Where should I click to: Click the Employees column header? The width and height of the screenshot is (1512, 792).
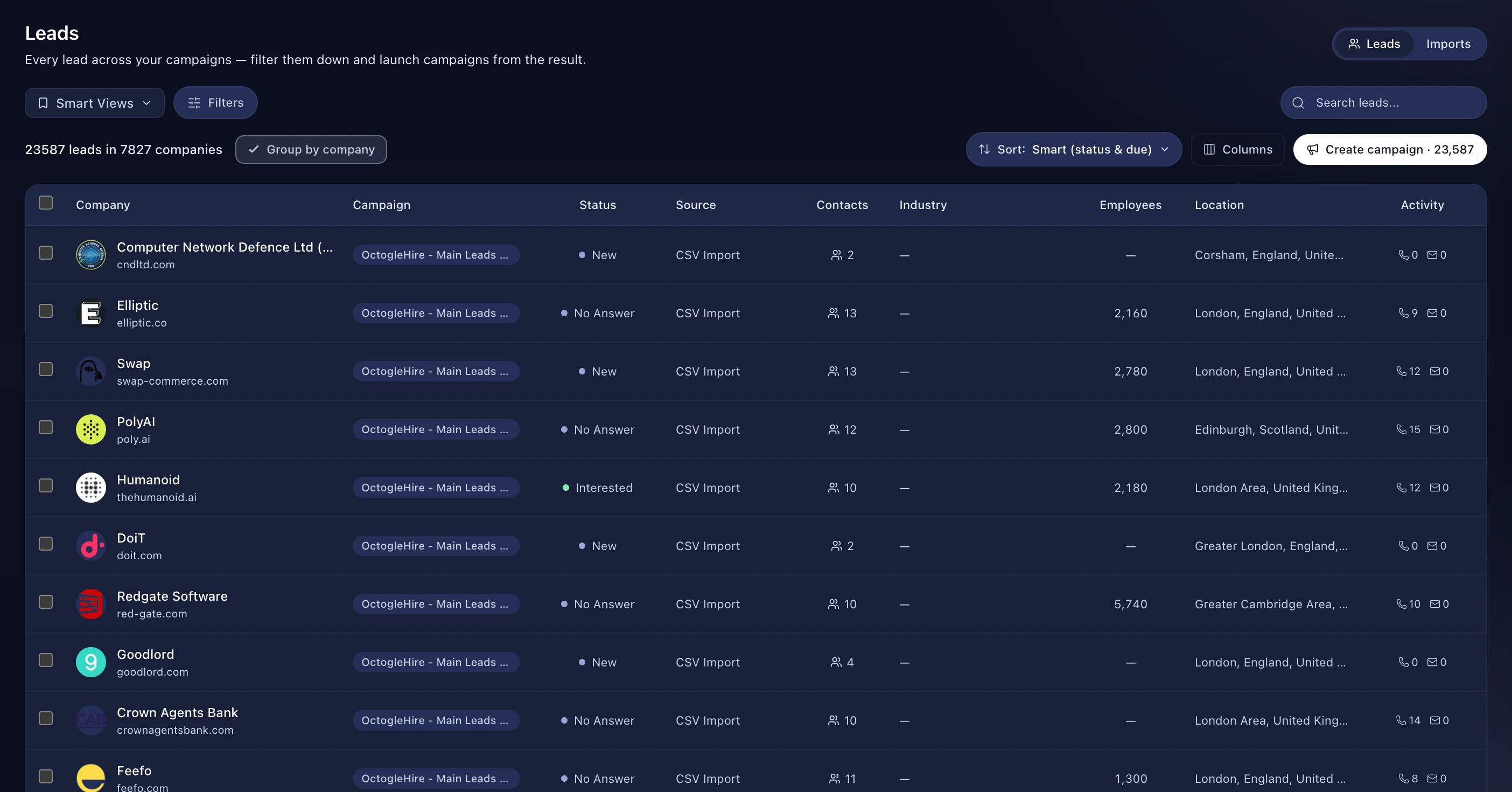click(1130, 205)
